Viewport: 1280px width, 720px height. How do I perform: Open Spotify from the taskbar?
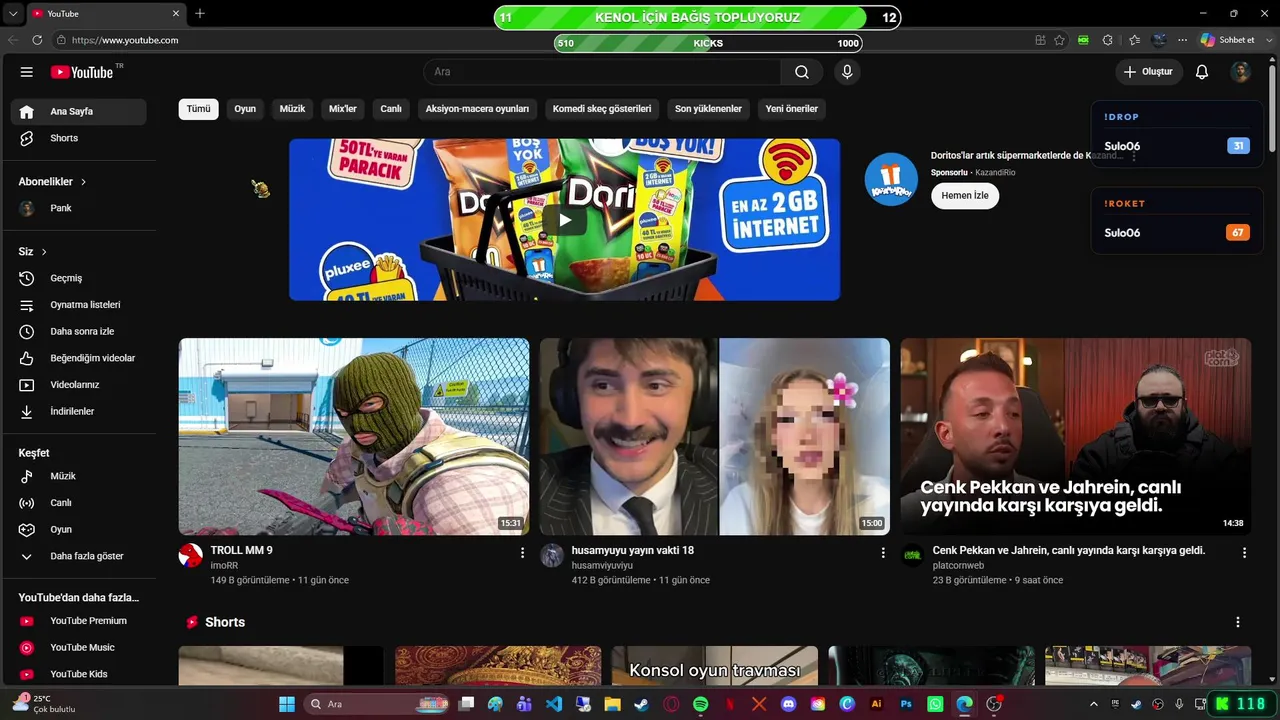pos(700,704)
